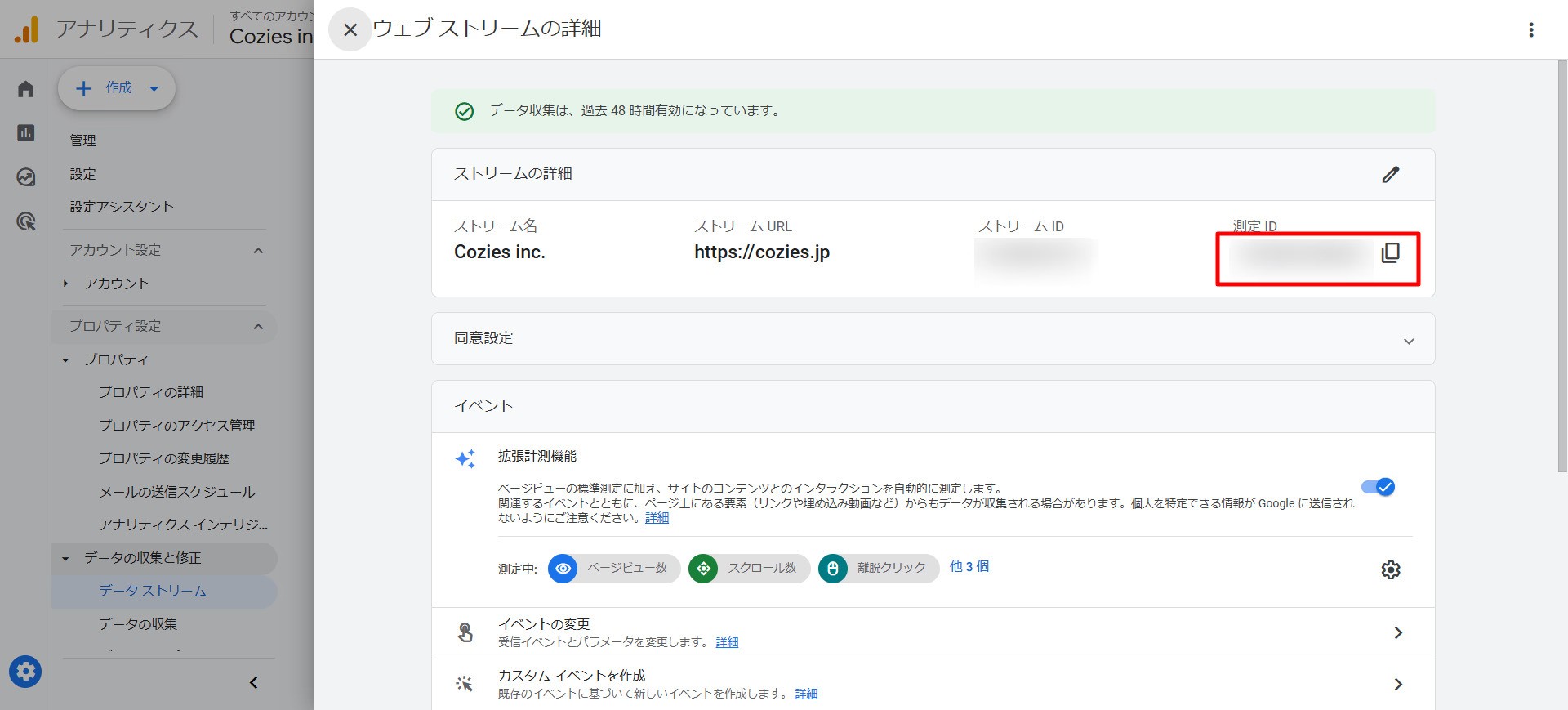The width and height of the screenshot is (1568, 710).
Task: Click the vertical scrollbar of the details panel
Action: coord(1562,265)
